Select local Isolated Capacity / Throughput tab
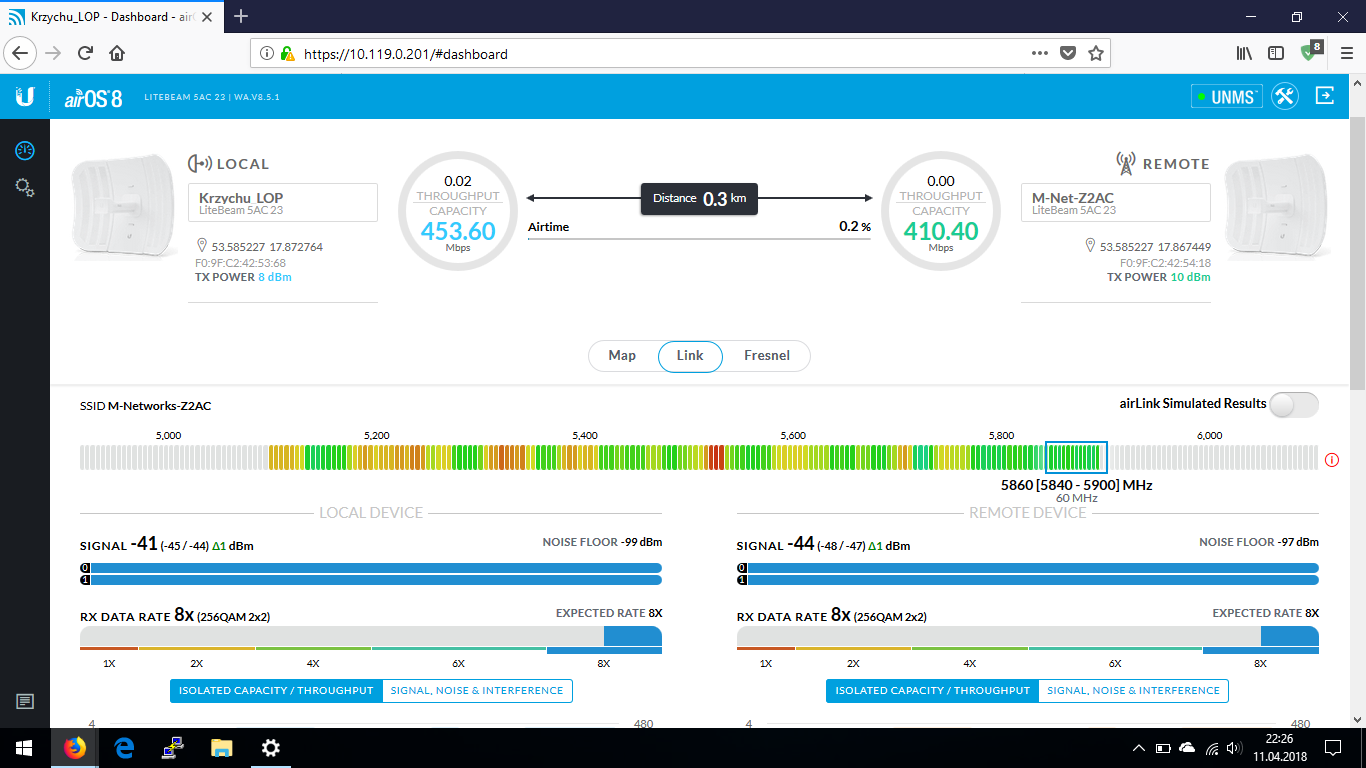This screenshot has height=768, width=1366. [276, 691]
